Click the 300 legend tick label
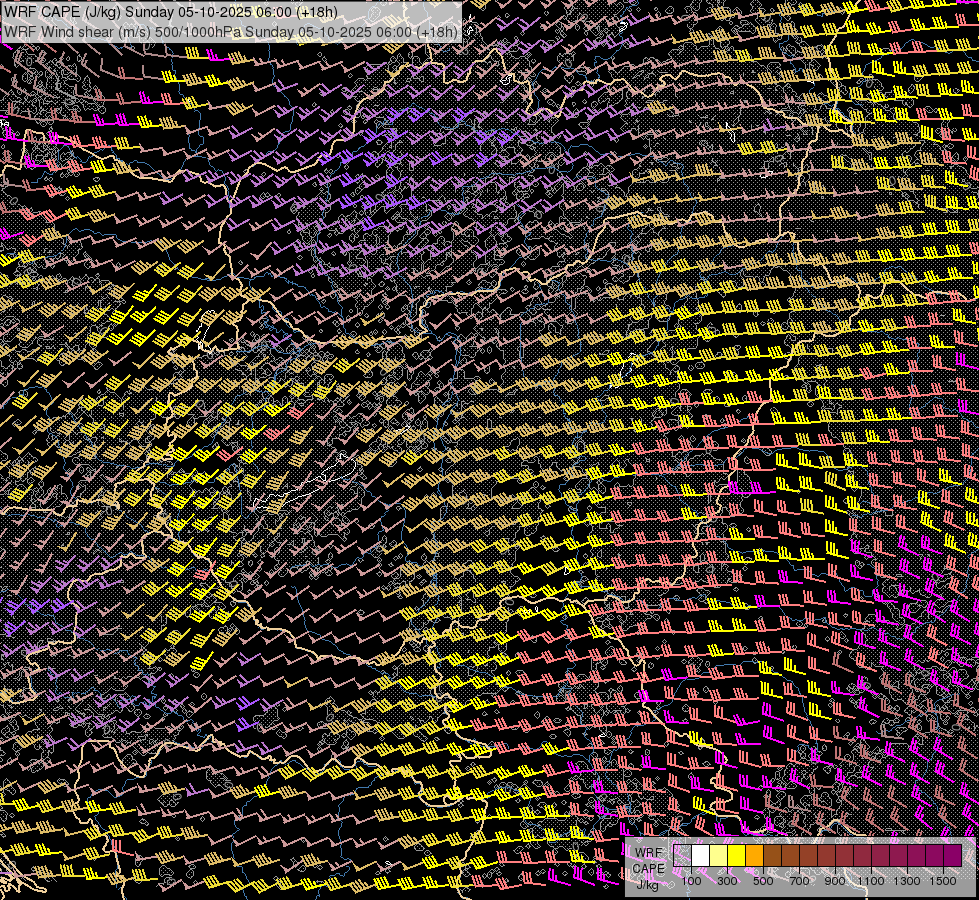Viewport: 979px width, 900px height. [x=727, y=881]
